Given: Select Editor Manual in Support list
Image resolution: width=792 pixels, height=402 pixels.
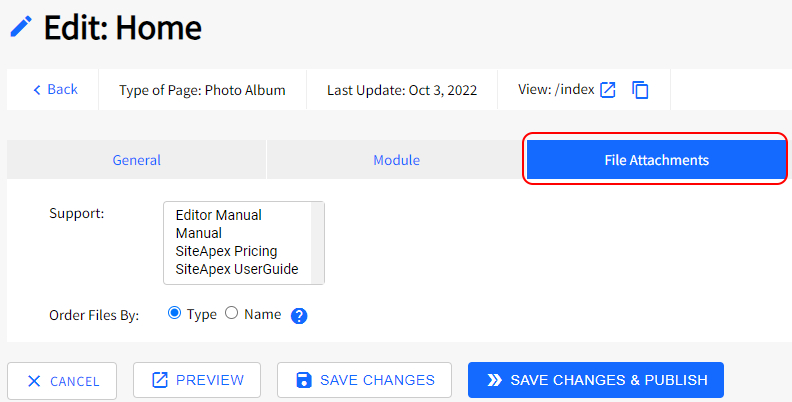Looking at the screenshot, I should click(218, 215).
